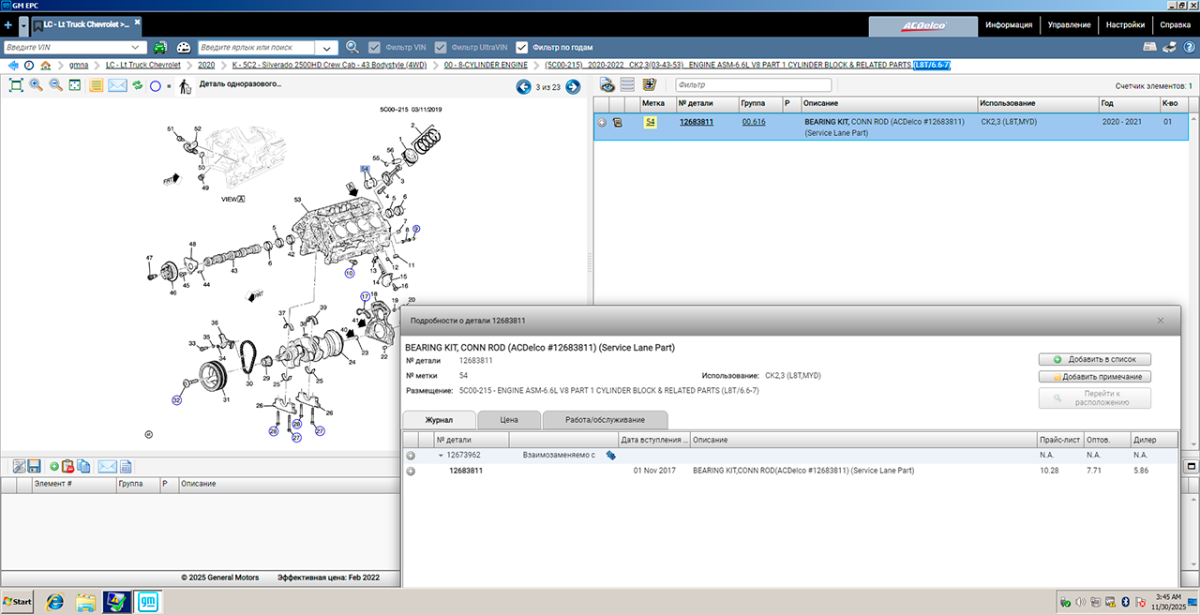The height and width of the screenshot is (615, 1200).
Task: Click the Фильтр input field
Action: [x=753, y=85]
